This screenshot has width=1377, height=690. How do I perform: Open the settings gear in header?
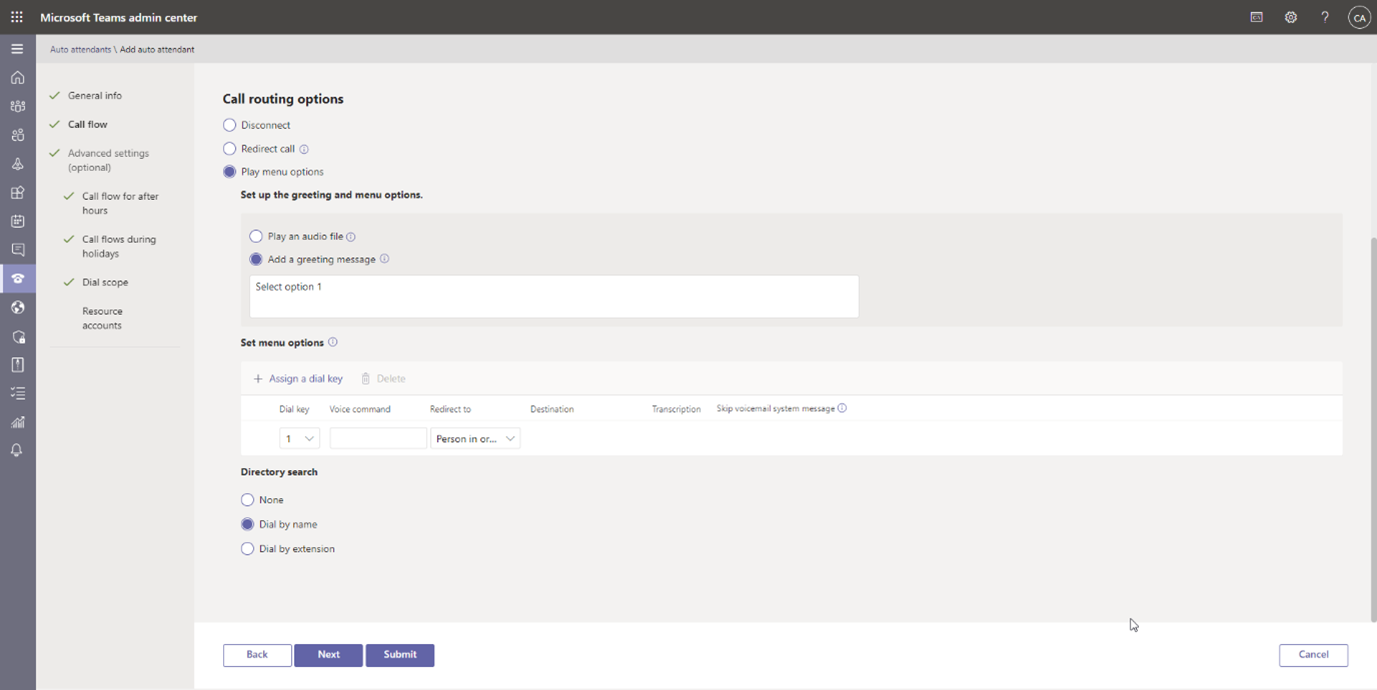tap(1291, 17)
